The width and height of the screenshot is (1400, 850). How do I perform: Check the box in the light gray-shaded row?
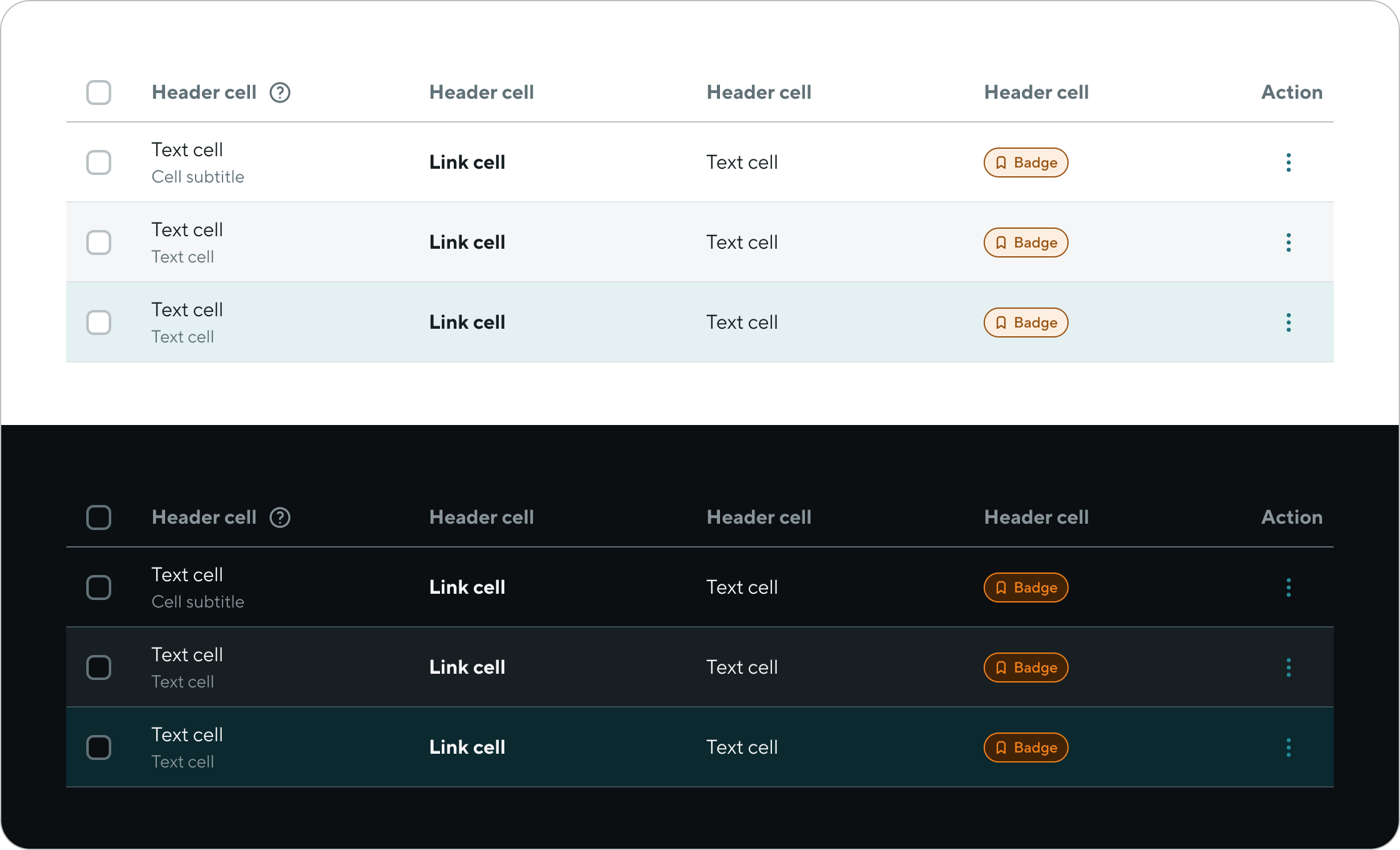pyautogui.click(x=99, y=242)
